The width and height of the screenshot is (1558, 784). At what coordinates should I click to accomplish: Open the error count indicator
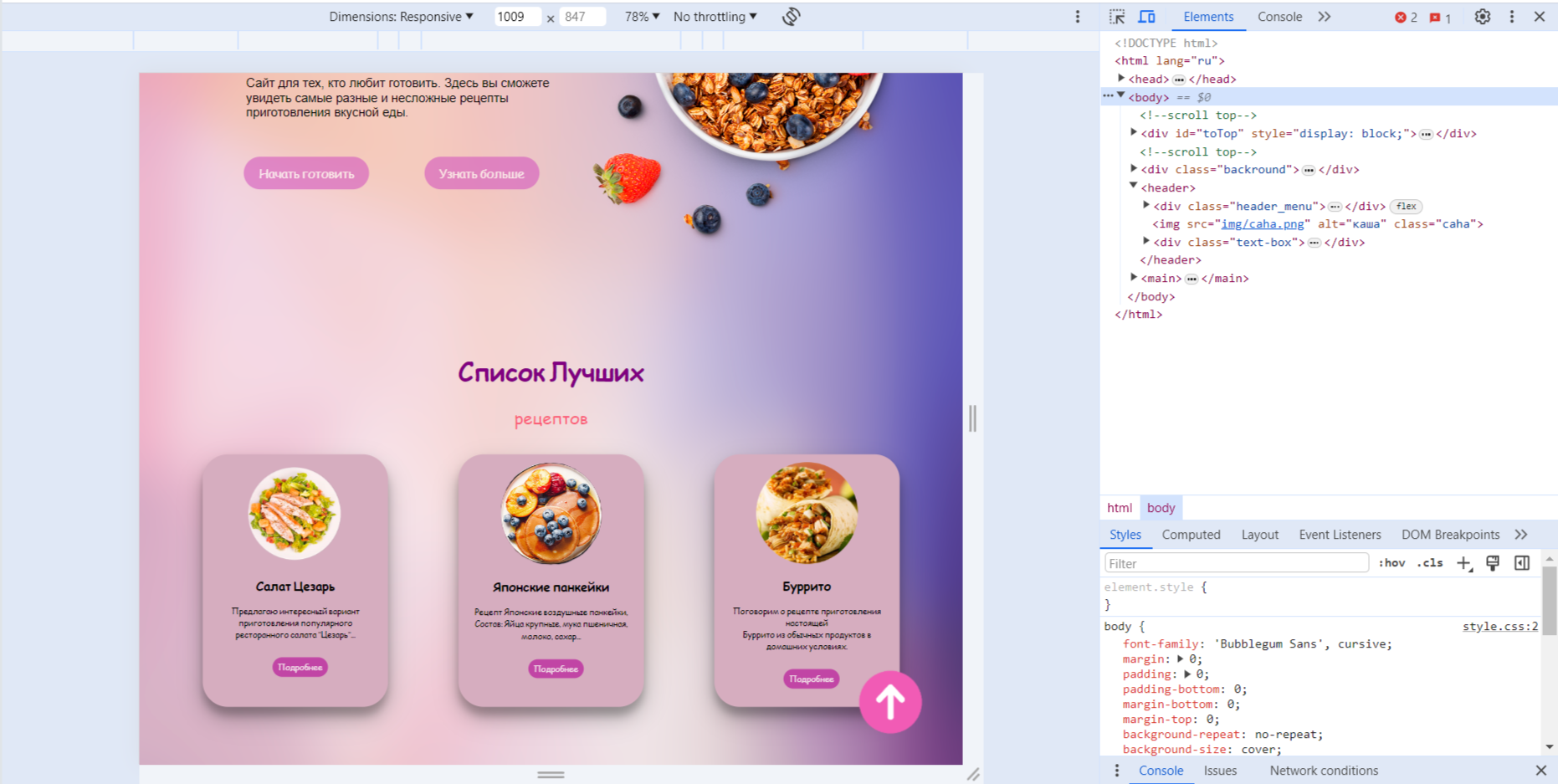tap(1406, 17)
